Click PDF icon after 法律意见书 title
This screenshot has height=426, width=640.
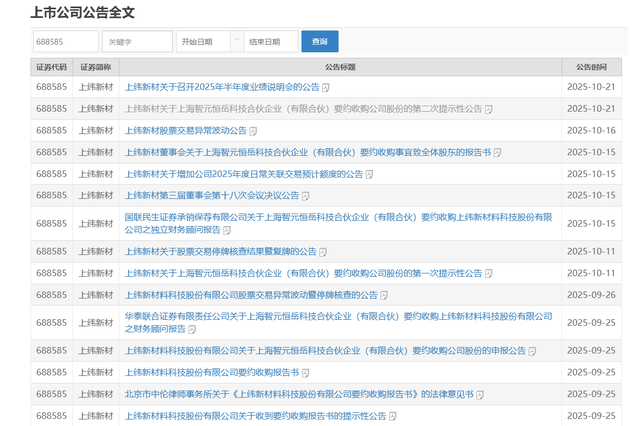point(480,395)
